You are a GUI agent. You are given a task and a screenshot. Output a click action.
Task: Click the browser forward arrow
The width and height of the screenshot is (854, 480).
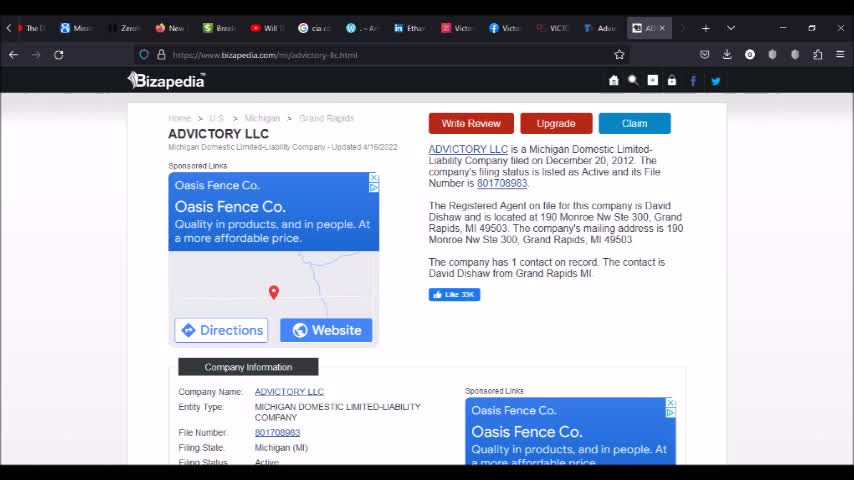point(36,54)
